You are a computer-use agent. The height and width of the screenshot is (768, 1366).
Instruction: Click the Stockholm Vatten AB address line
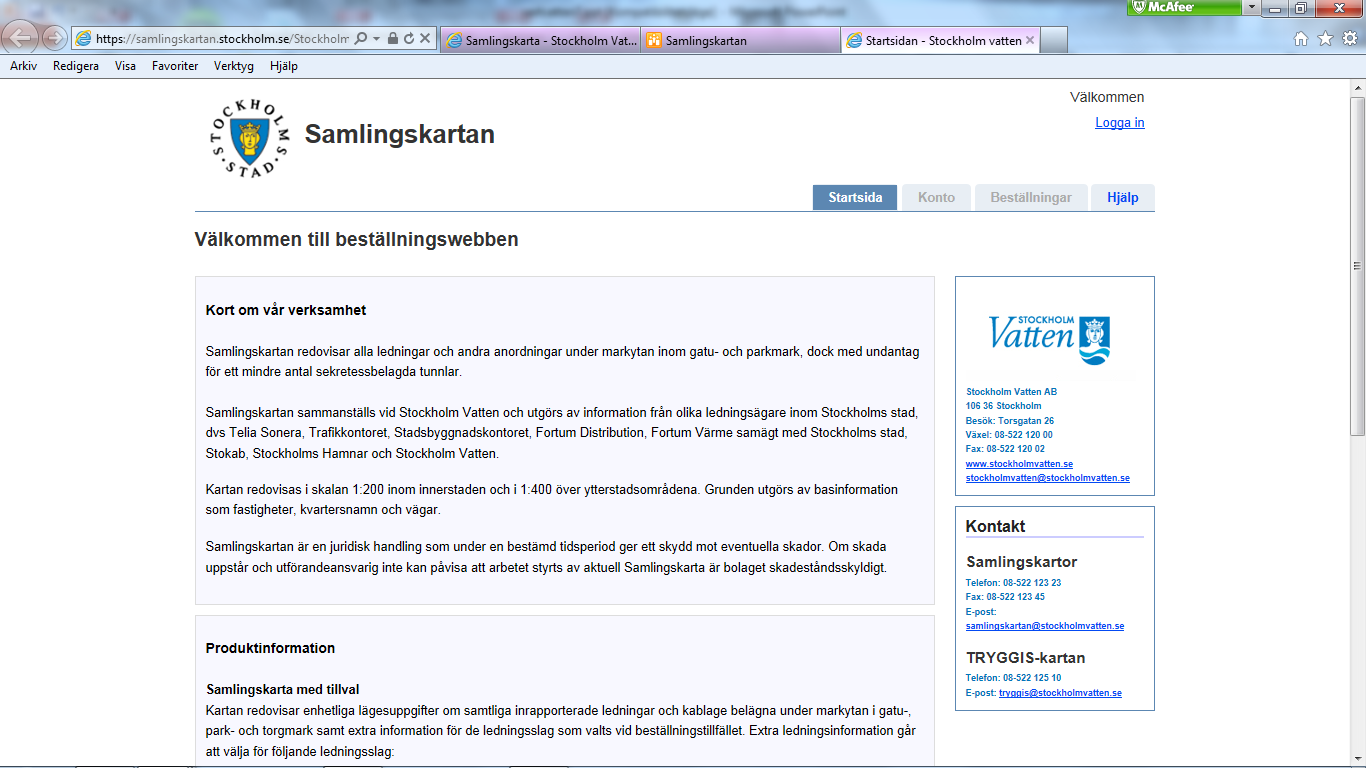1011,392
